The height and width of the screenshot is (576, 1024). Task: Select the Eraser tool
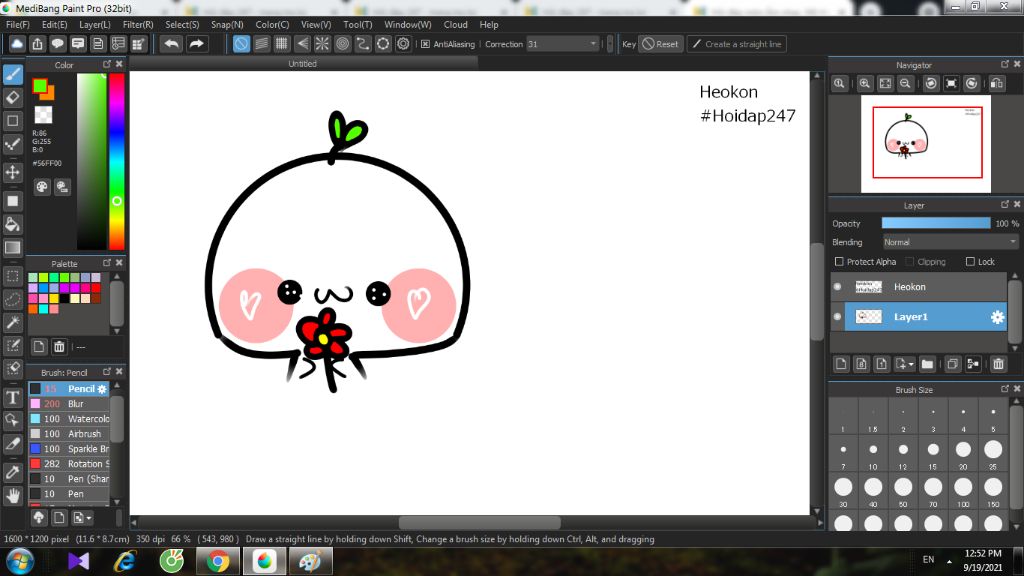point(12,98)
